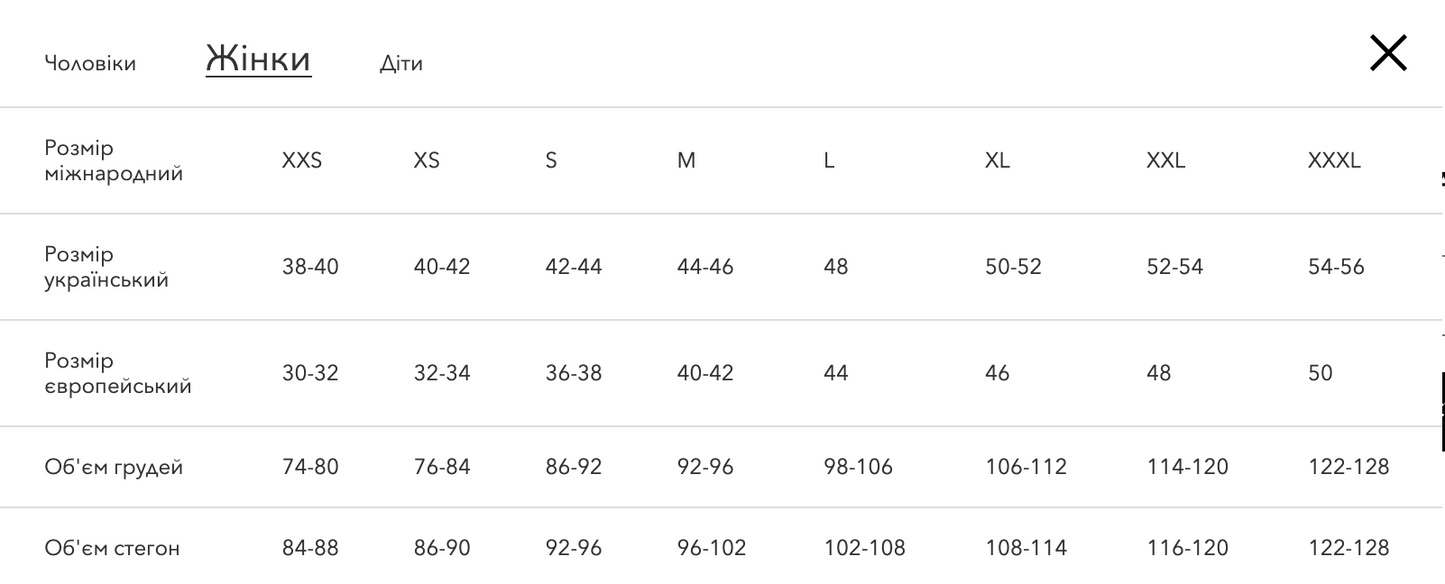Click European size 36-38 cell
Image resolution: width=1445 pixels, height=584 pixels.
[x=573, y=373]
